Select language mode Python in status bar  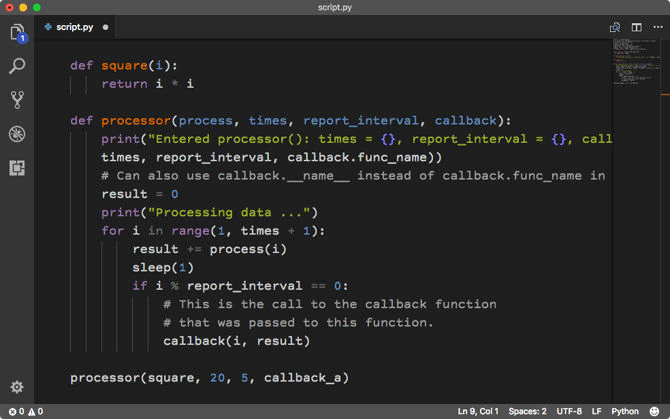click(625, 411)
